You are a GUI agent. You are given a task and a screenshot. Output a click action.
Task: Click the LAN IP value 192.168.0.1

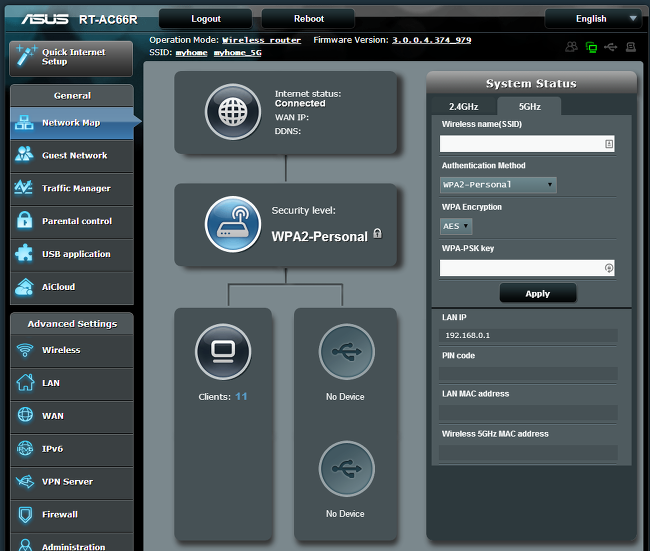(x=468, y=335)
